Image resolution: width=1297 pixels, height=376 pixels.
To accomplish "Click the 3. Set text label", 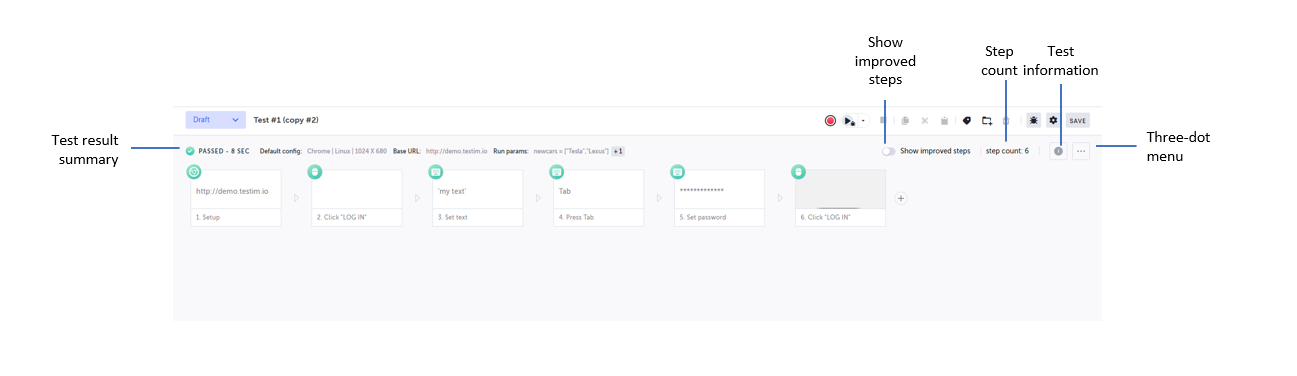I will click(454, 217).
